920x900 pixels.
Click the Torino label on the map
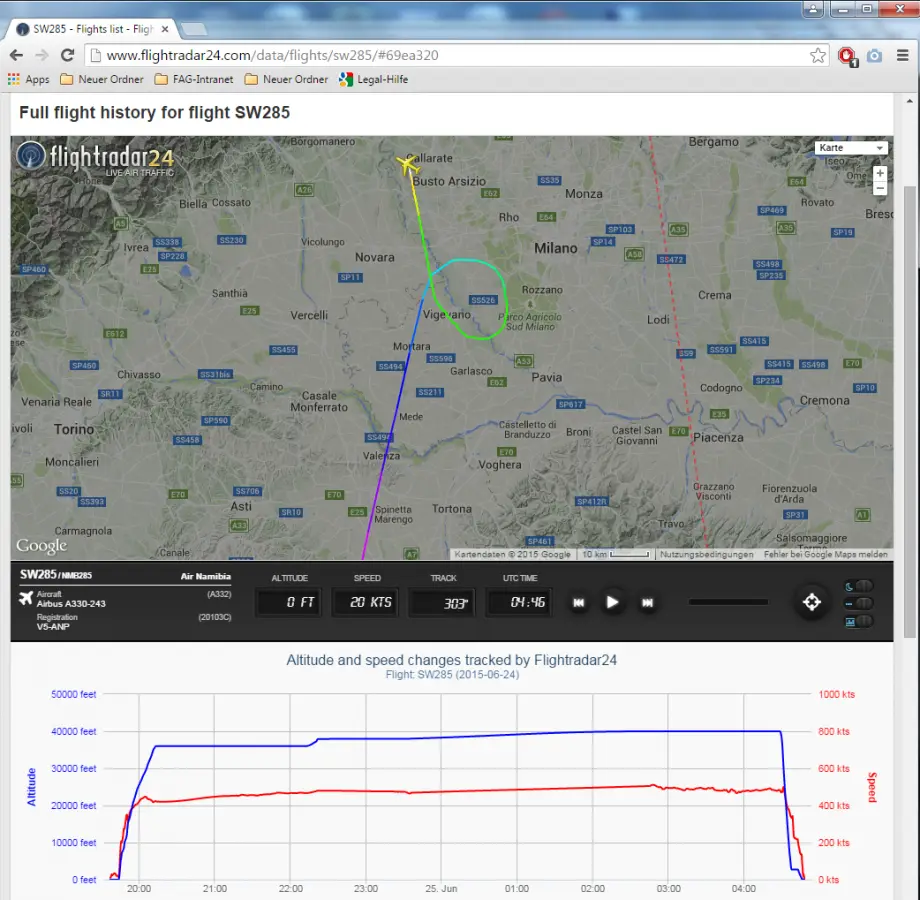pyautogui.click(x=74, y=429)
